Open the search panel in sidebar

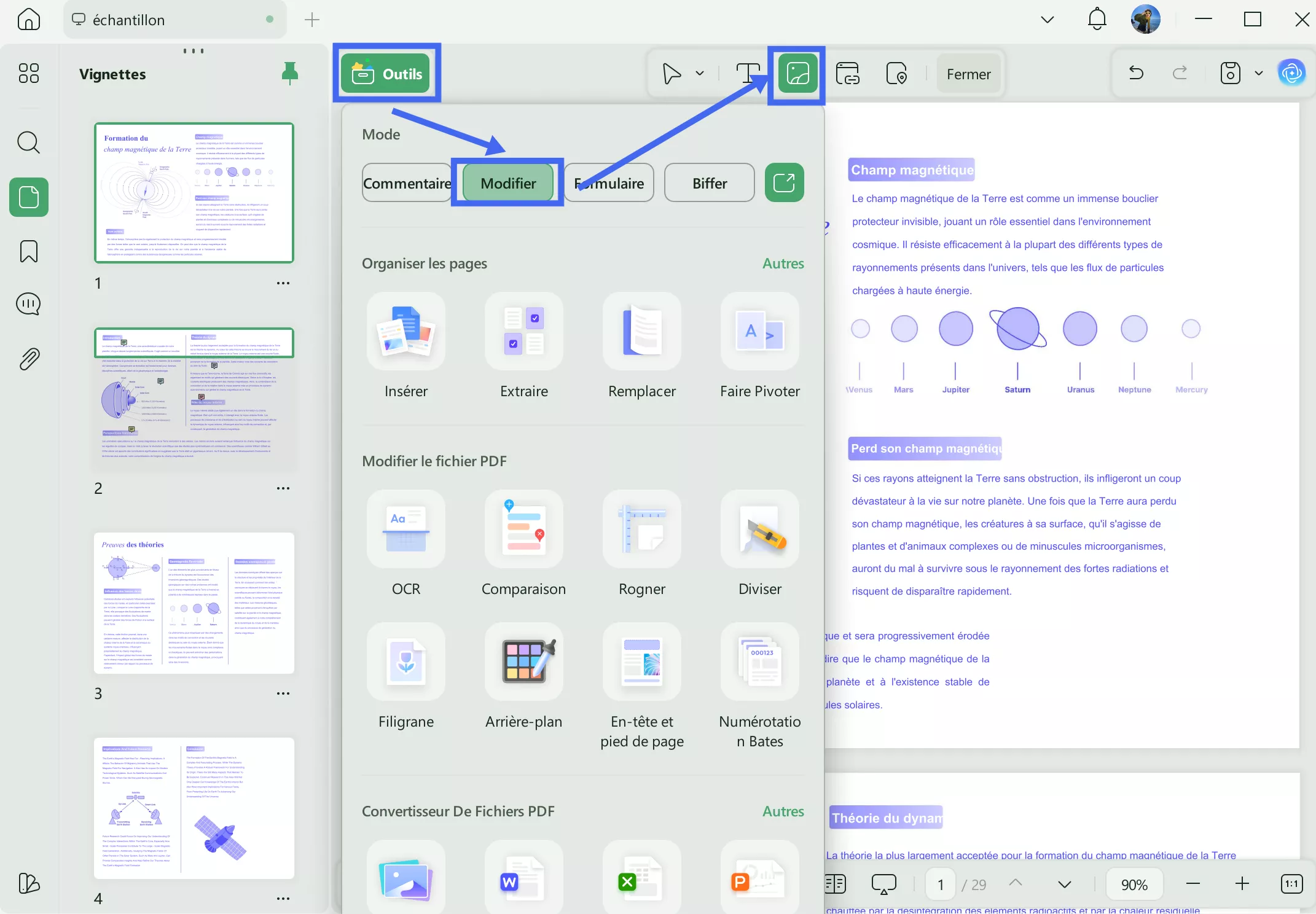click(x=28, y=143)
